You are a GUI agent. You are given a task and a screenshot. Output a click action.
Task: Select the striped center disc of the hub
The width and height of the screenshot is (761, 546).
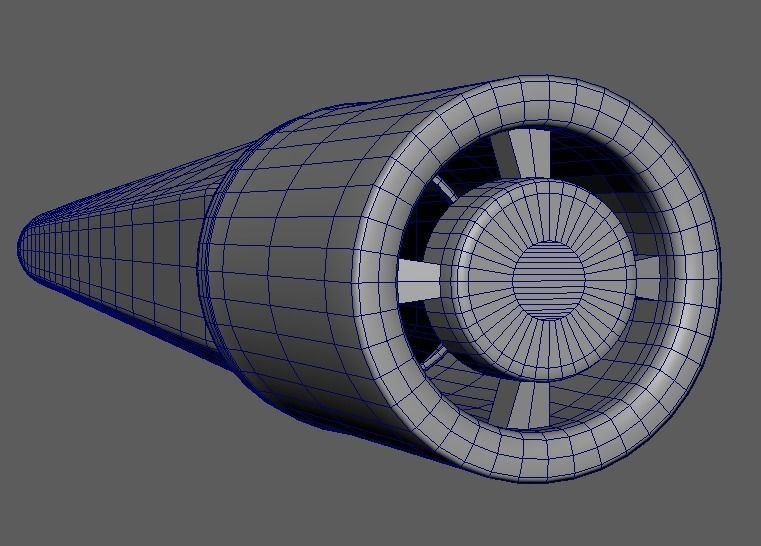coord(548,281)
